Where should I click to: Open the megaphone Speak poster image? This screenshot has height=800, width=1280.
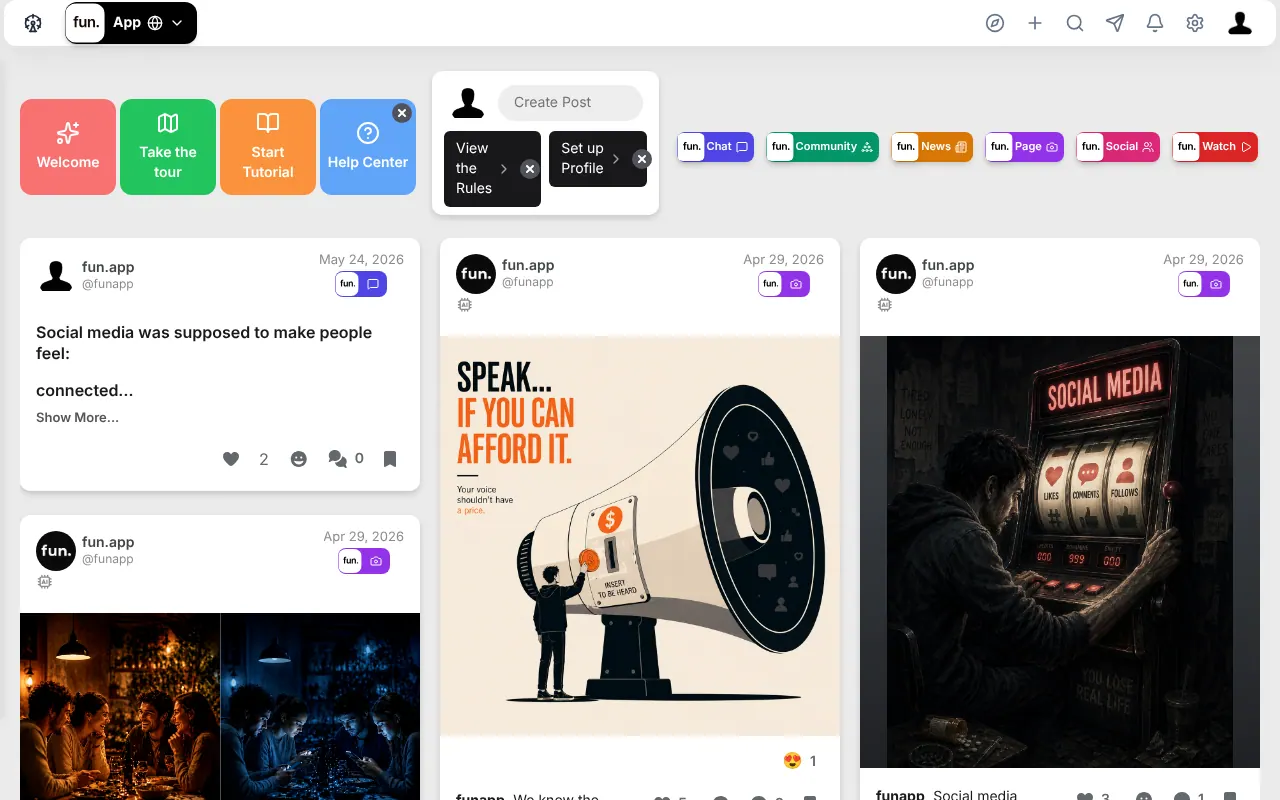[640, 536]
